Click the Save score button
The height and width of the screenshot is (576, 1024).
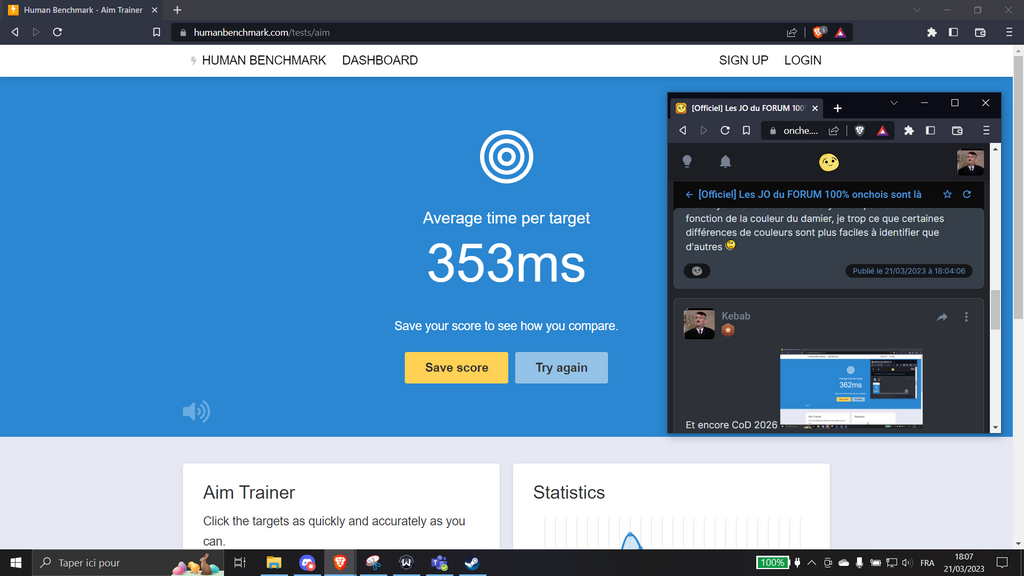(x=456, y=368)
